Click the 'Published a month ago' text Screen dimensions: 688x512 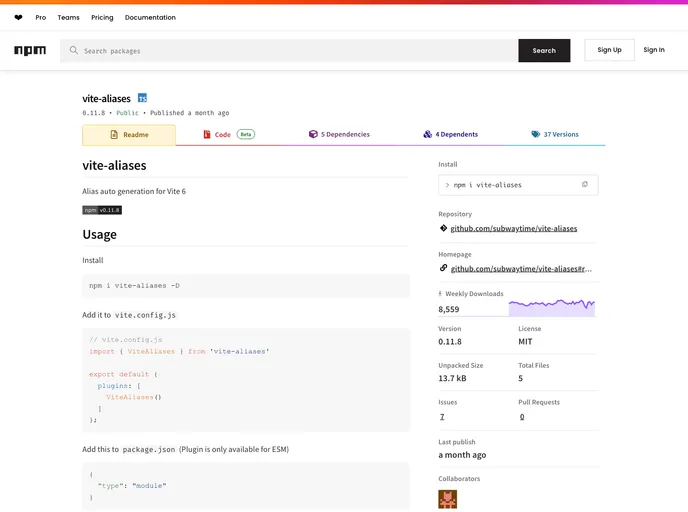pos(190,113)
